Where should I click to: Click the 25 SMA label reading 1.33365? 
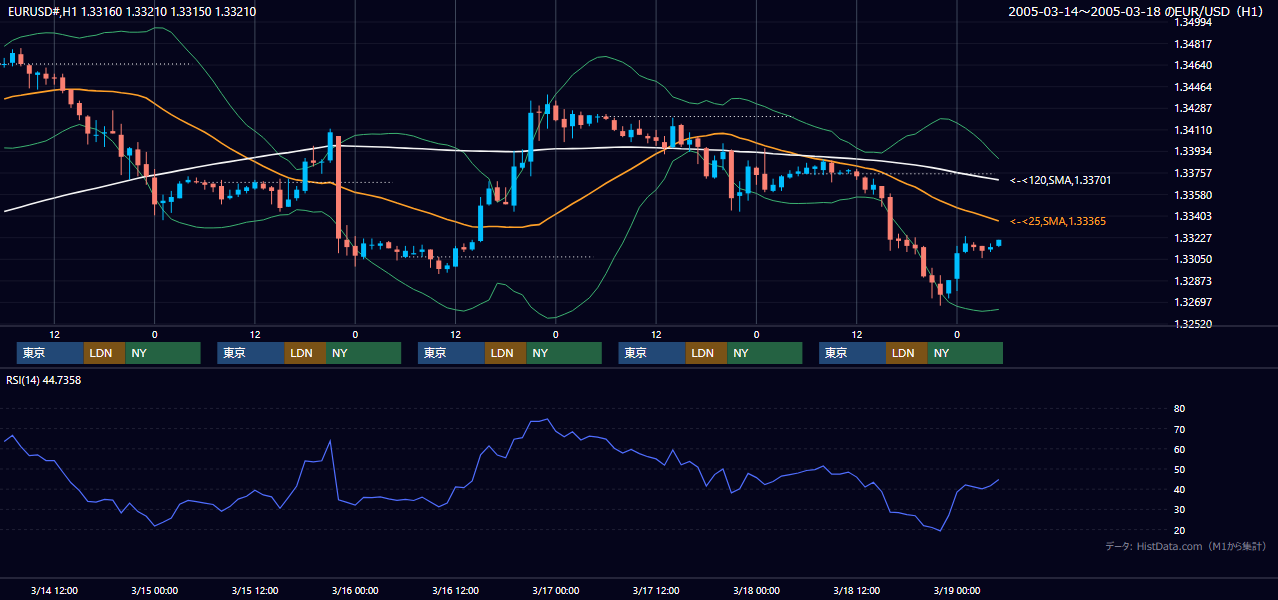click(1059, 221)
